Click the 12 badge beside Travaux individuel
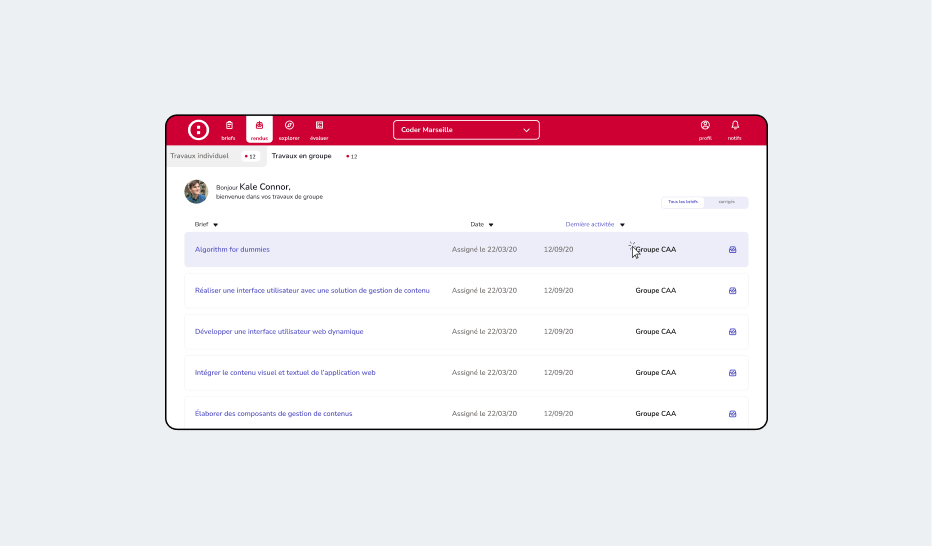This screenshot has height=546, width=932. pyautogui.click(x=250, y=157)
